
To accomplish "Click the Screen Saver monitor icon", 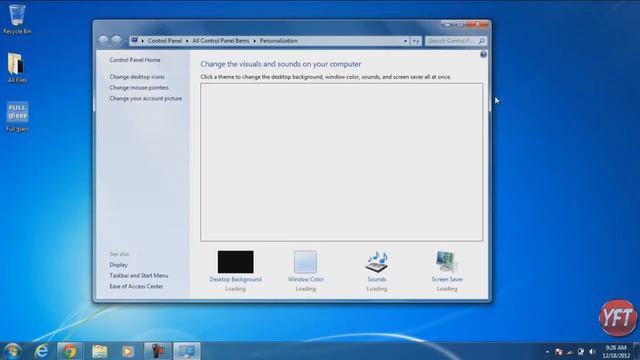I will tap(447, 262).
